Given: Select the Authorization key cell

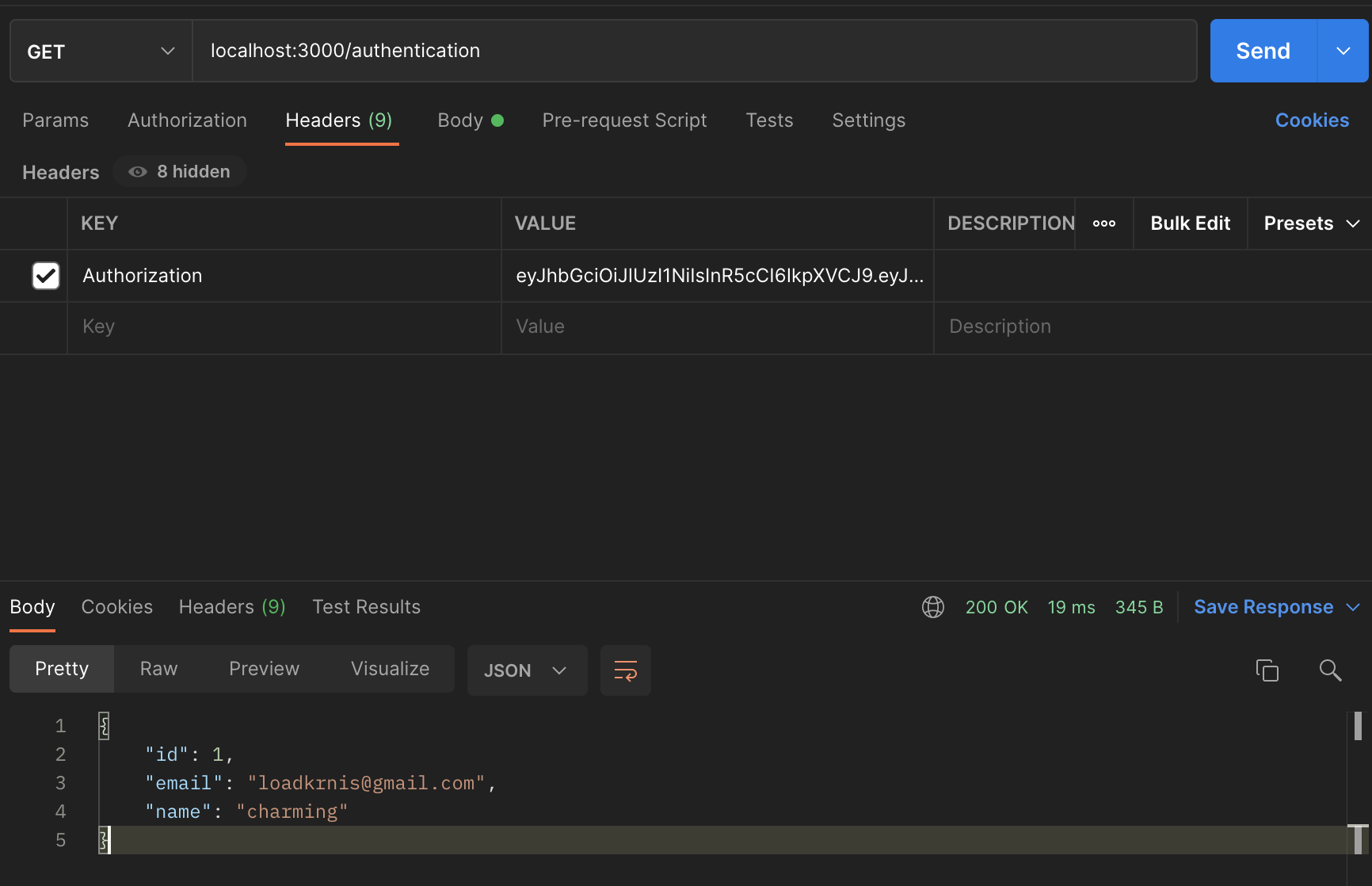Looking at the screenshot, I should tap(284, 276).
